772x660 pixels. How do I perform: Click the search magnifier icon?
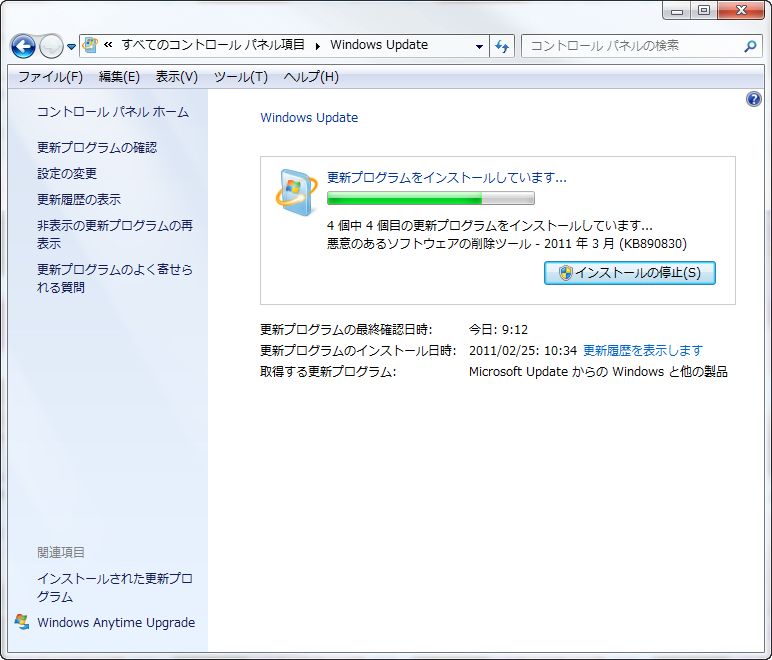[750, 46]
